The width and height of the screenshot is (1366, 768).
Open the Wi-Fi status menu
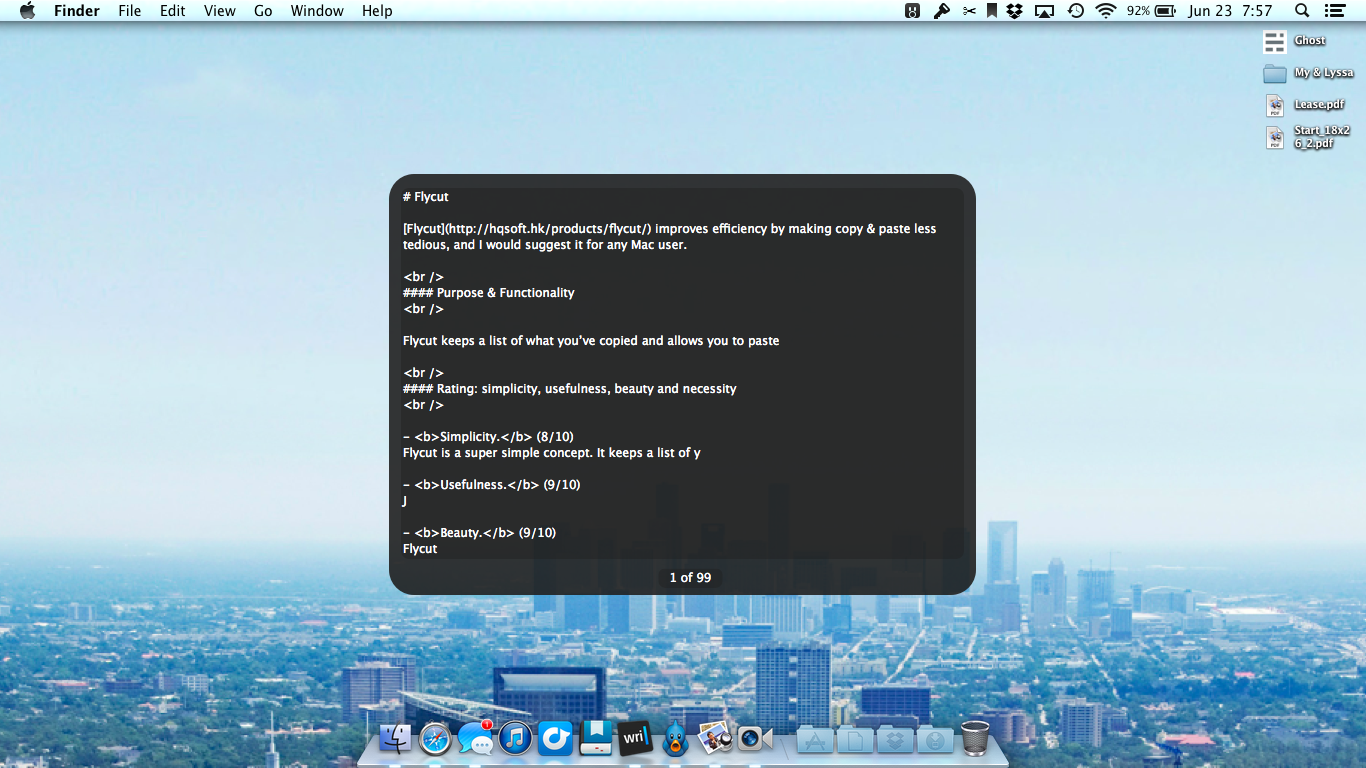click(1106, 11)
